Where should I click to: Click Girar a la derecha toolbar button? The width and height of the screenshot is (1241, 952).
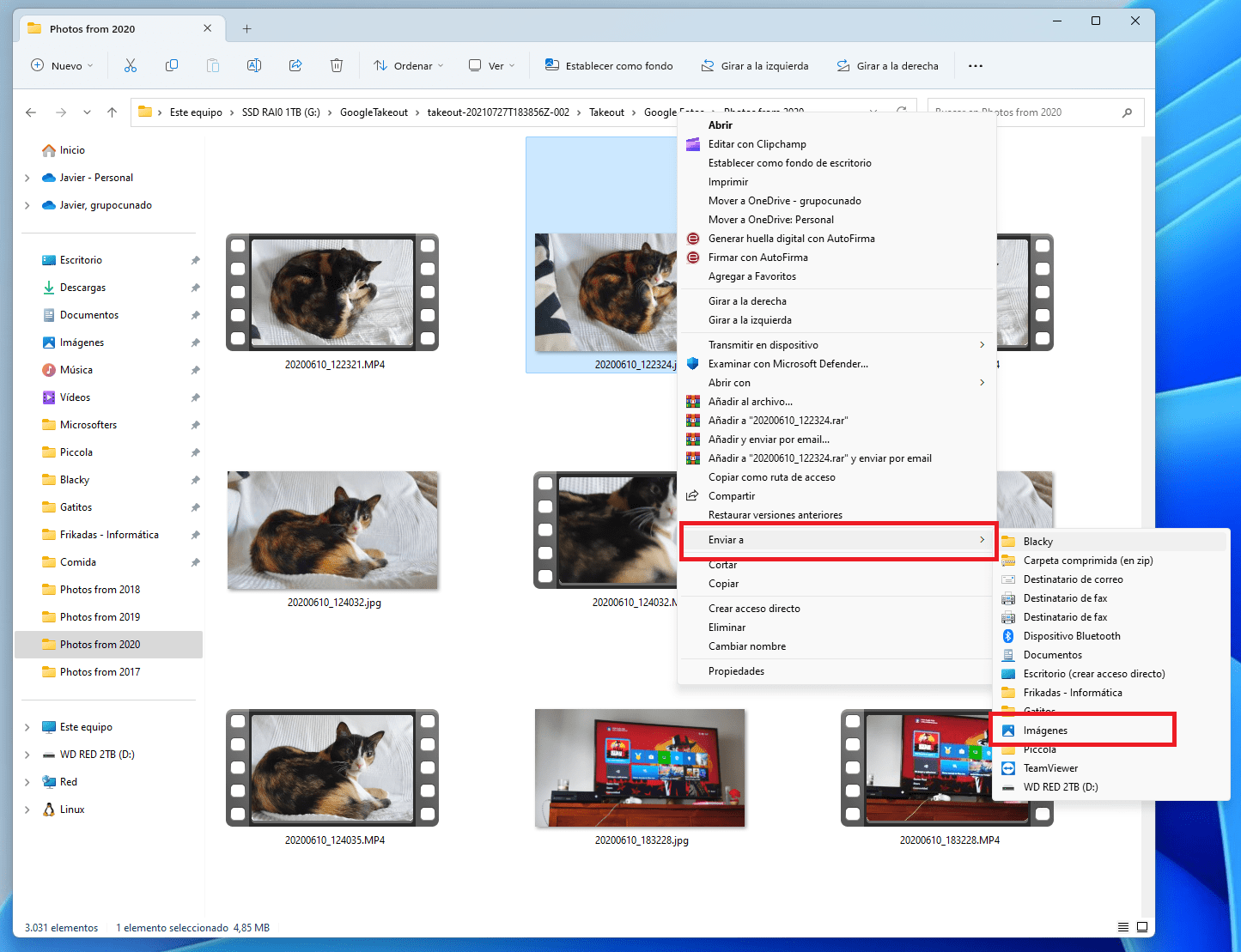point(886,65)
